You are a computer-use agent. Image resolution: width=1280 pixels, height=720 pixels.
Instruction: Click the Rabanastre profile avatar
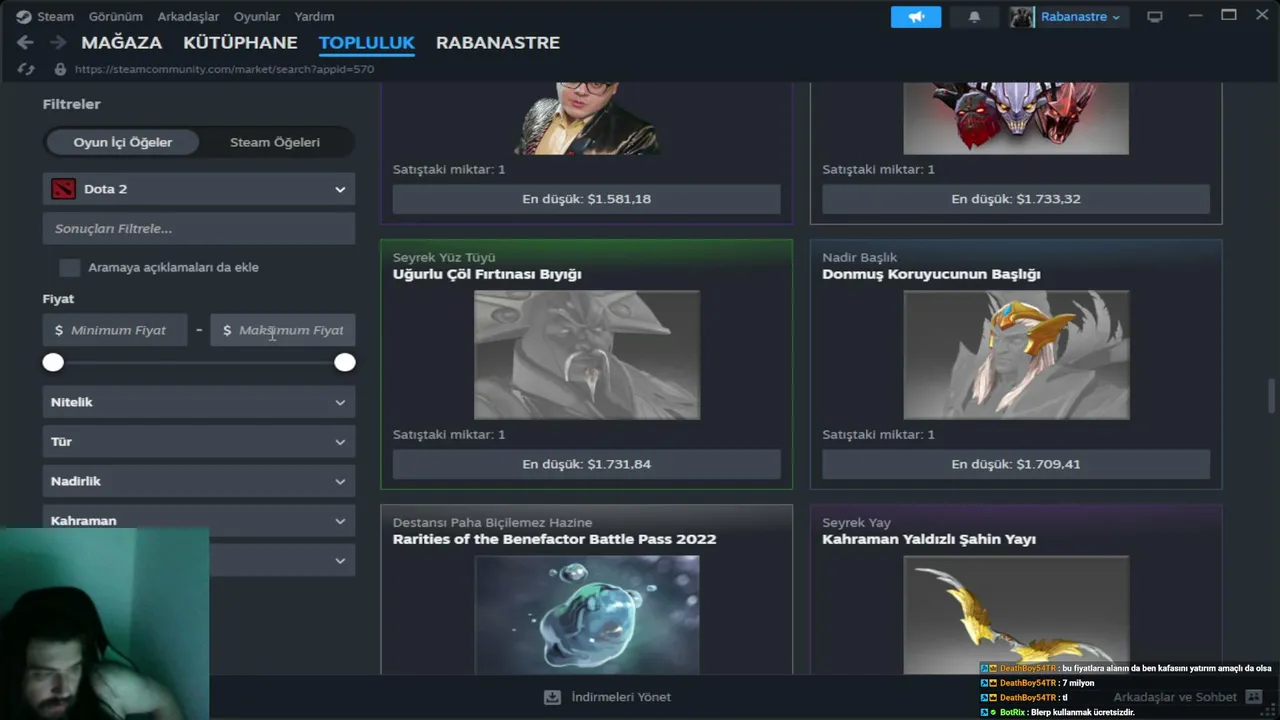1021,17
